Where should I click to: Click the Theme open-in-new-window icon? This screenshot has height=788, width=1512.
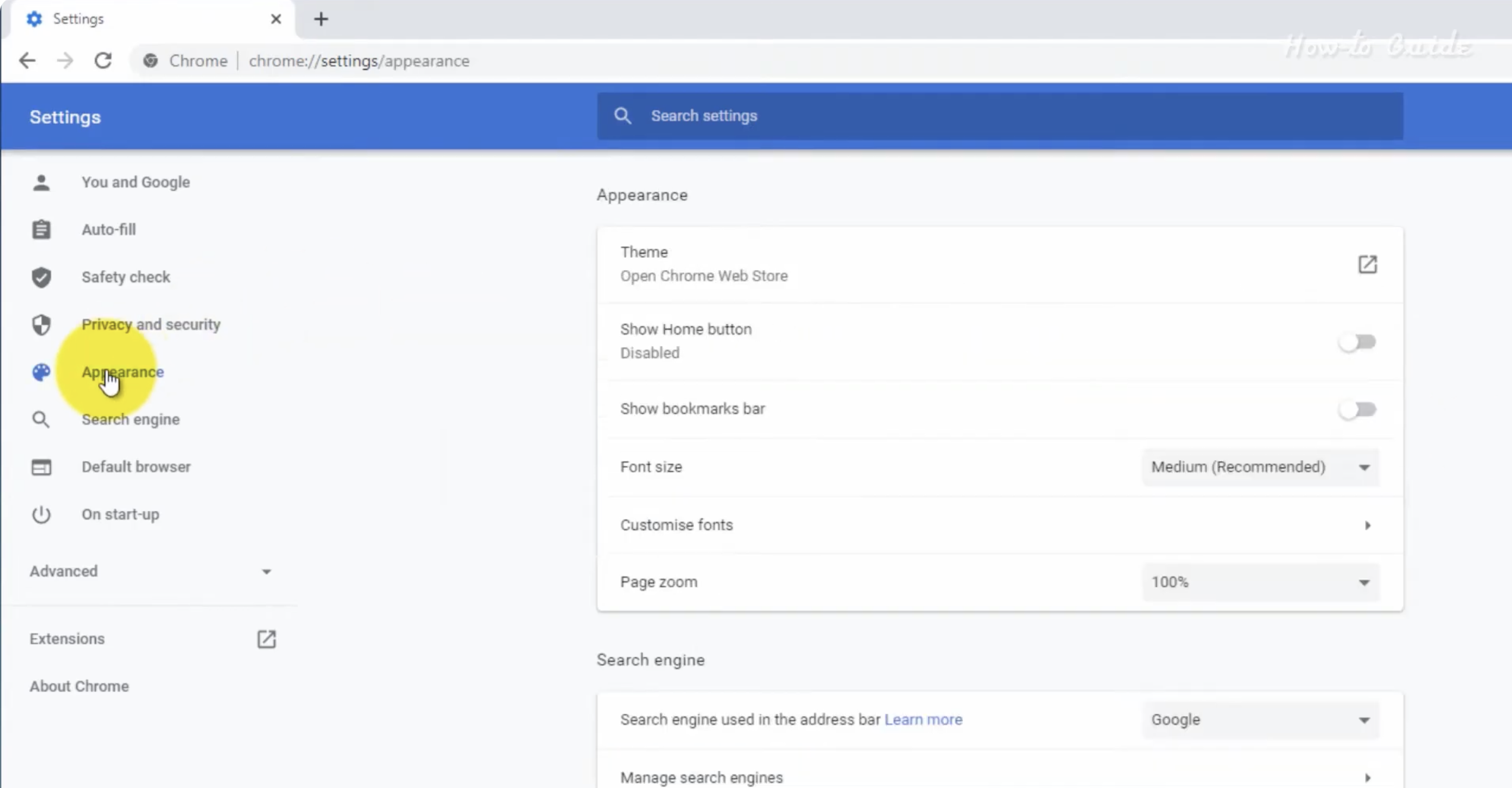point(1367,264)
